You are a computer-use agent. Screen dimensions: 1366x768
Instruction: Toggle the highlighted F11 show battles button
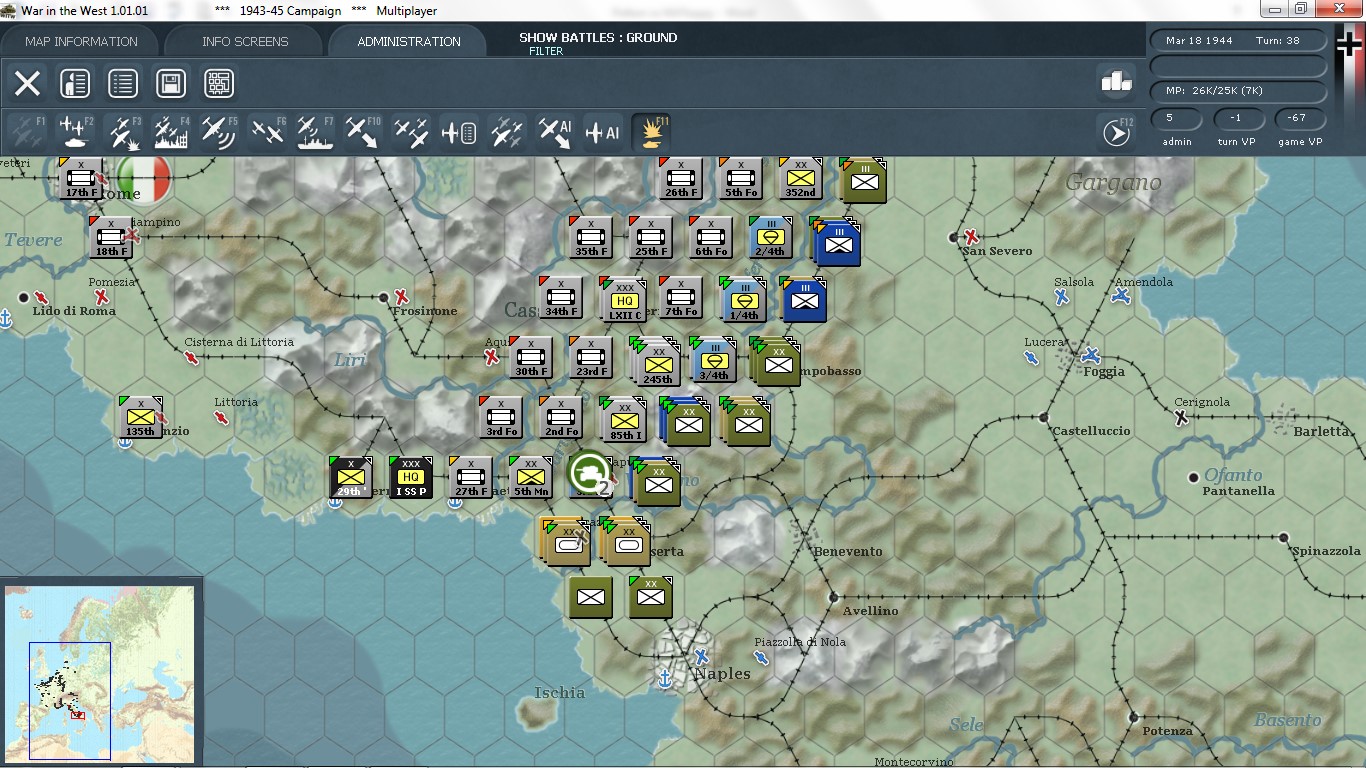pos(652,132)
